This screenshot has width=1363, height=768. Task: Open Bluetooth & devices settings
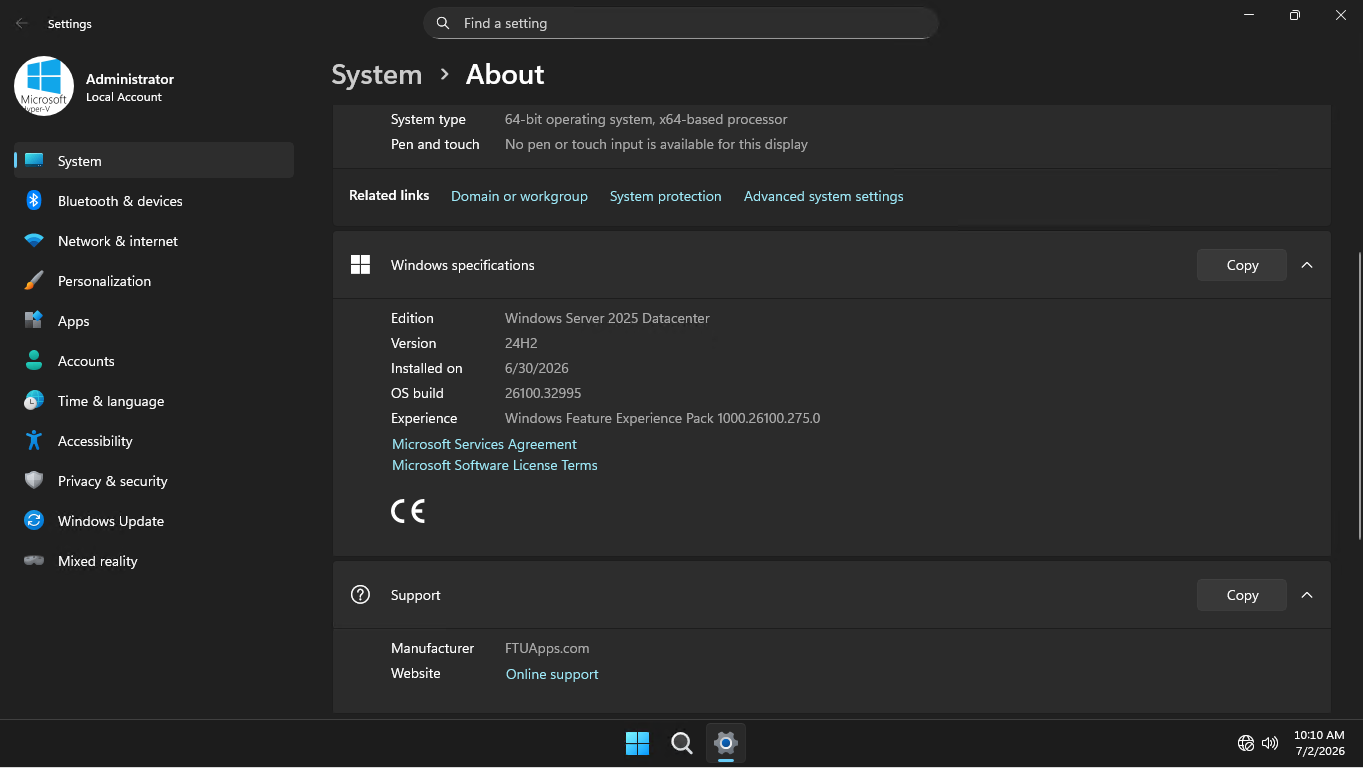pyautogui.click(x=154, y=201)
